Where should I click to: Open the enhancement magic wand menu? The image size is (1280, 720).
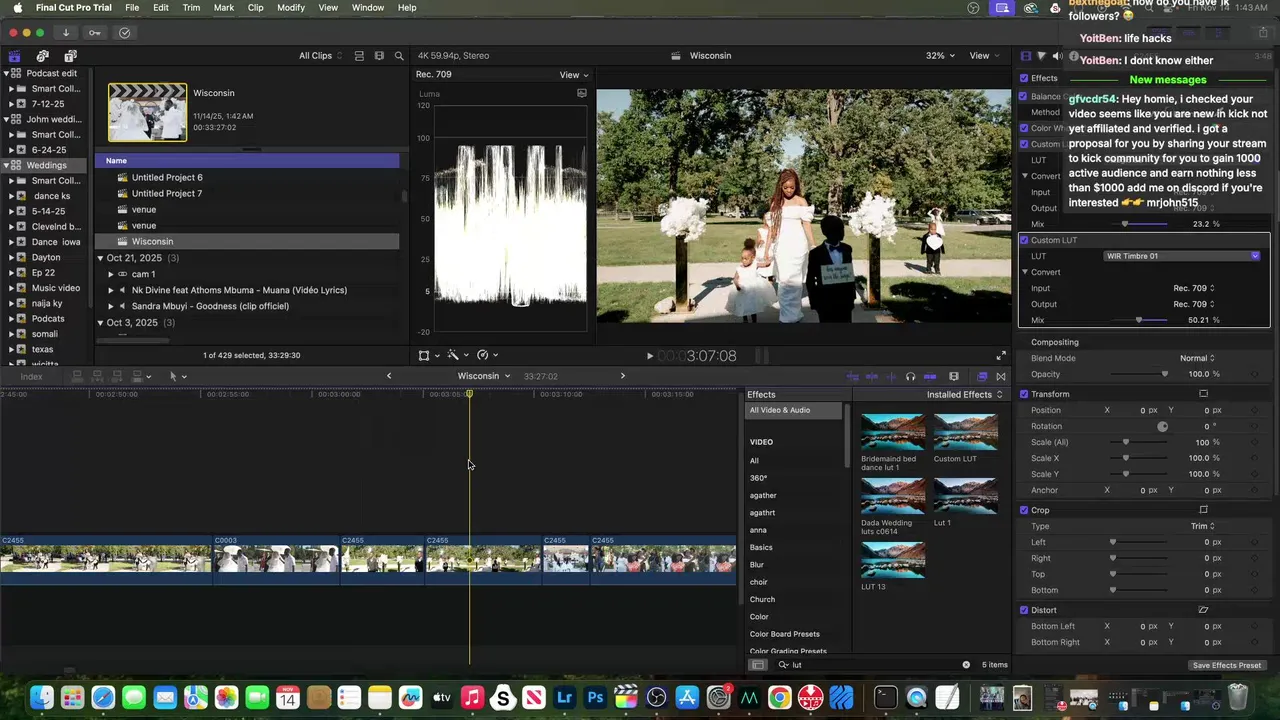point(457,355)
